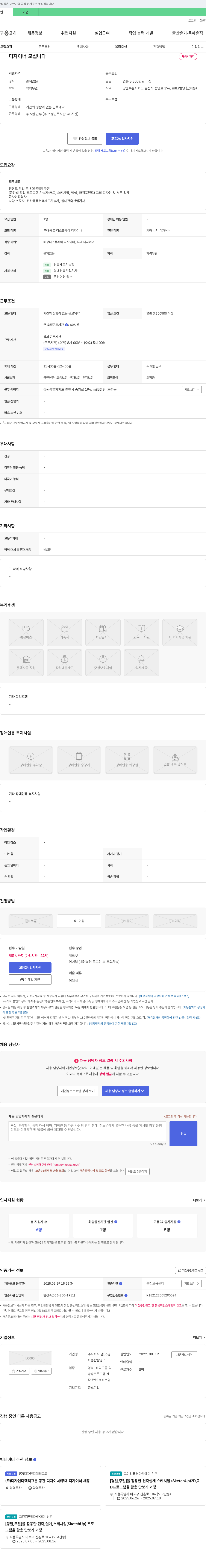Click the 건물 내부 경사로 ramp icon

(x=175, y=760)
